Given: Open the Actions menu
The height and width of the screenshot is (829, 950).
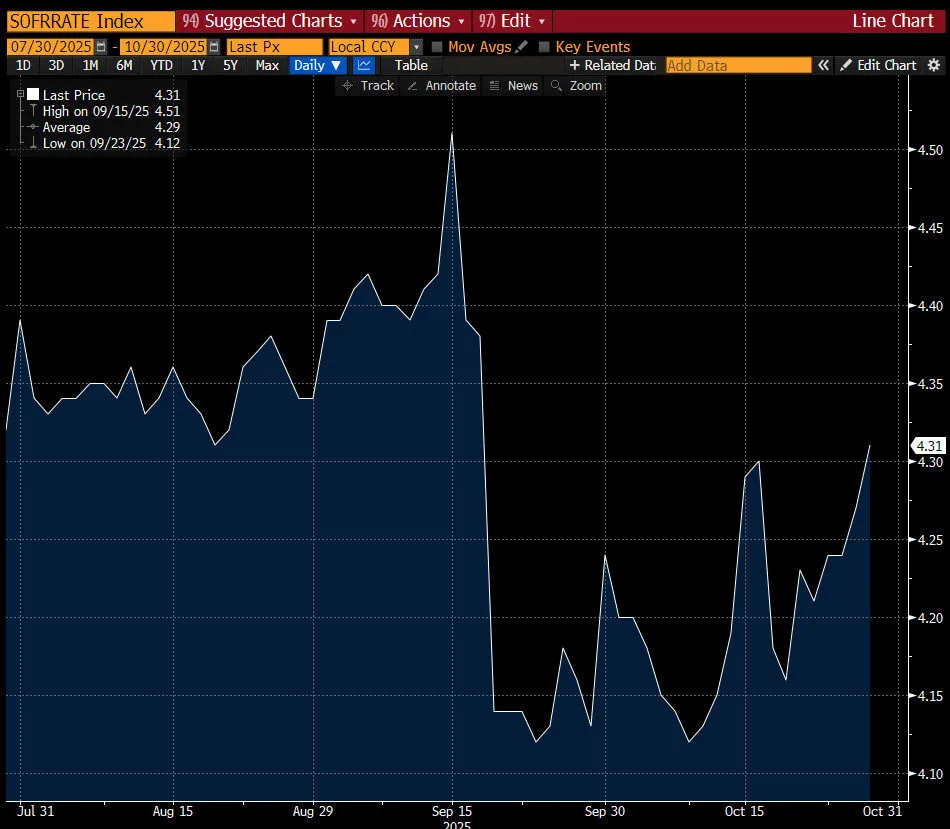Looking at the screenshot, I should pyautogui.click(x=419, y=21).
